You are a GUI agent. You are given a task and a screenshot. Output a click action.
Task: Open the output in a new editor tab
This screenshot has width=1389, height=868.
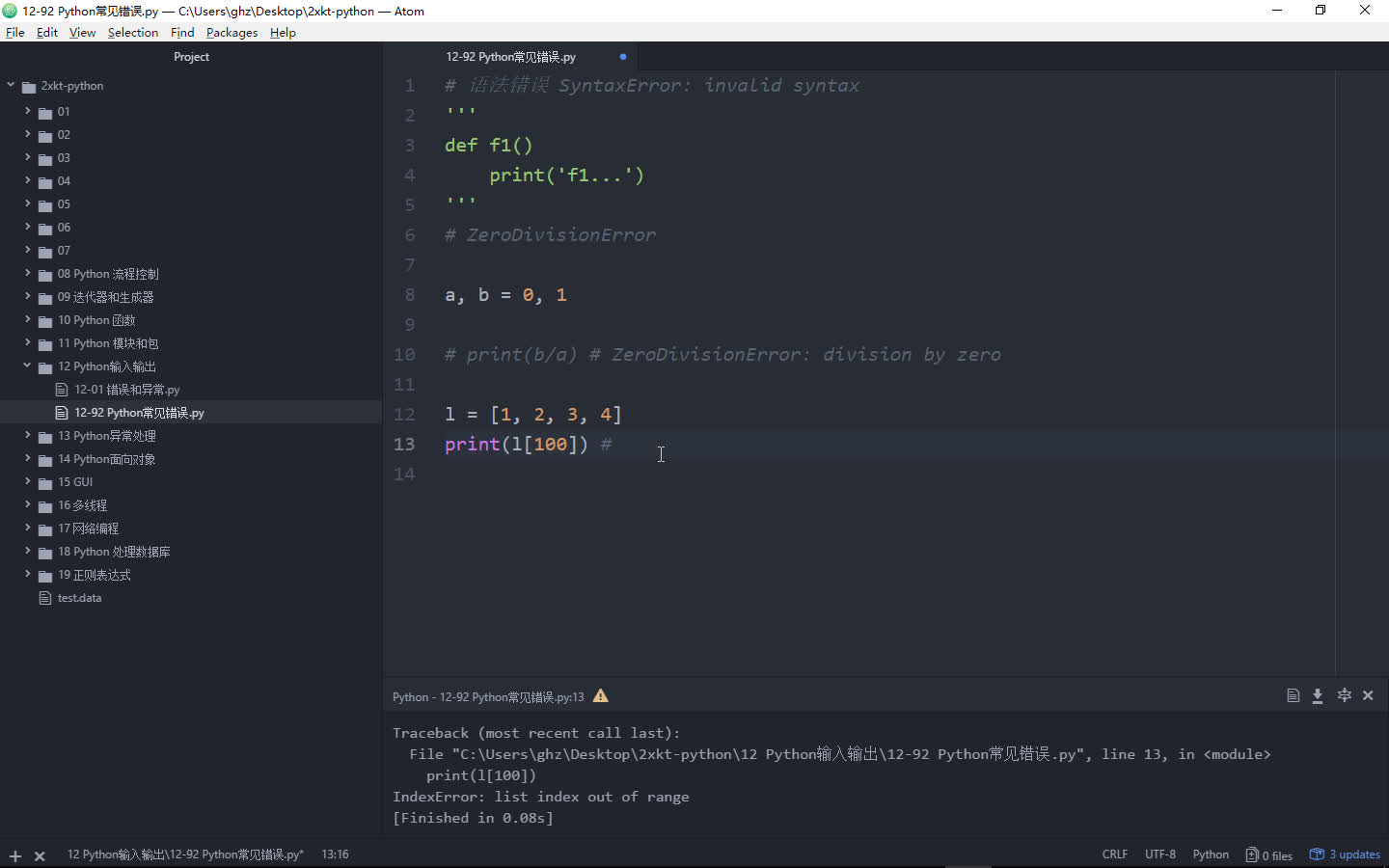1293,695
